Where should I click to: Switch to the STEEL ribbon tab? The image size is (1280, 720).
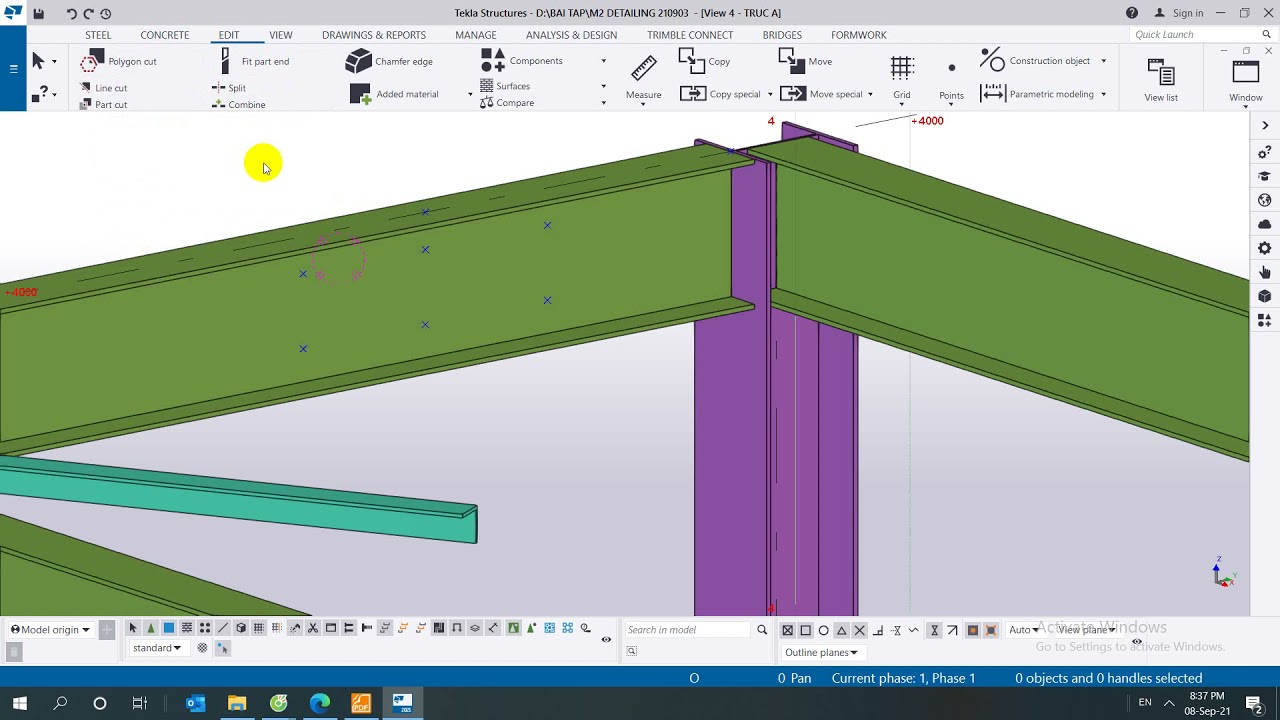point(98,35)
